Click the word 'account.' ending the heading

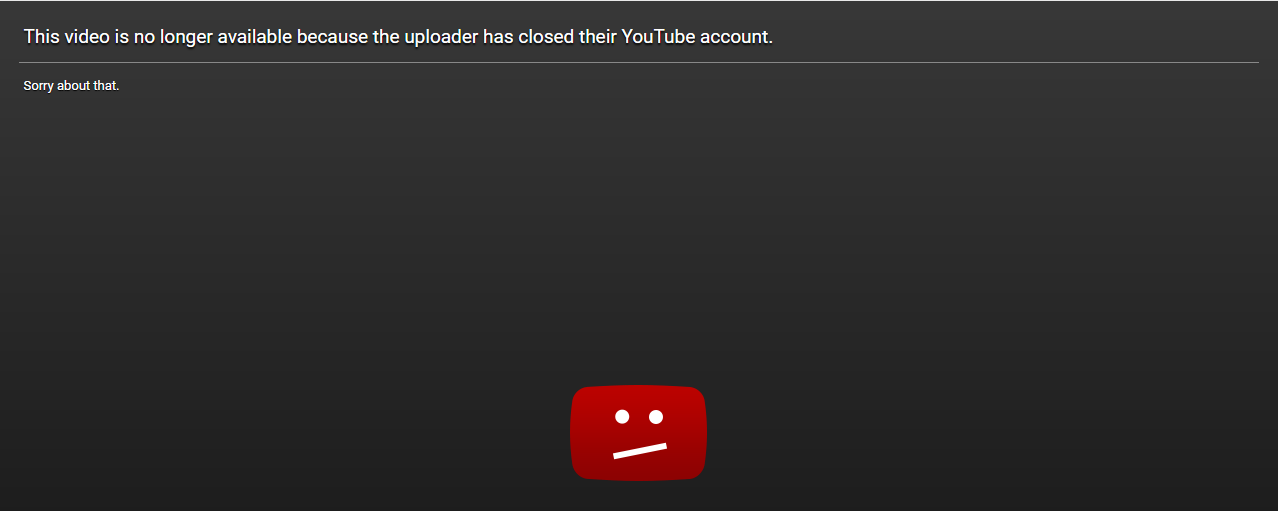point(737,37)
